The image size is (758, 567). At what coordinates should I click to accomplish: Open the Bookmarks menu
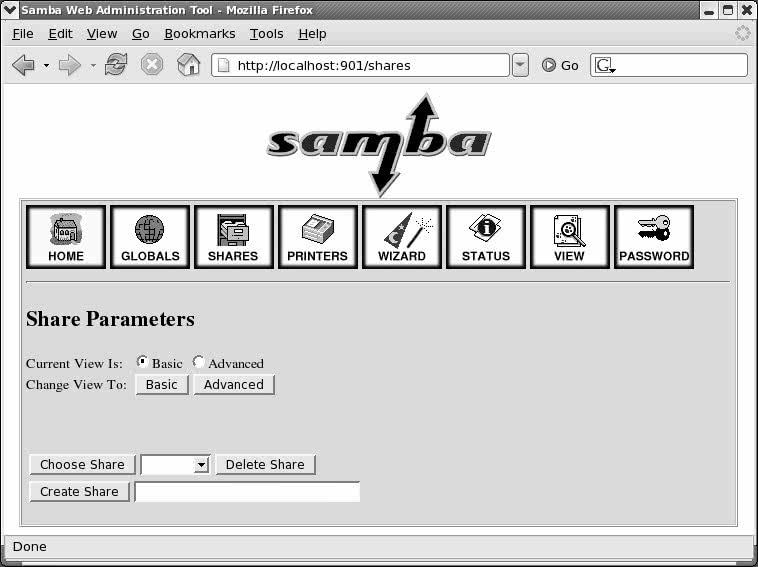click(x=200, y=34)
